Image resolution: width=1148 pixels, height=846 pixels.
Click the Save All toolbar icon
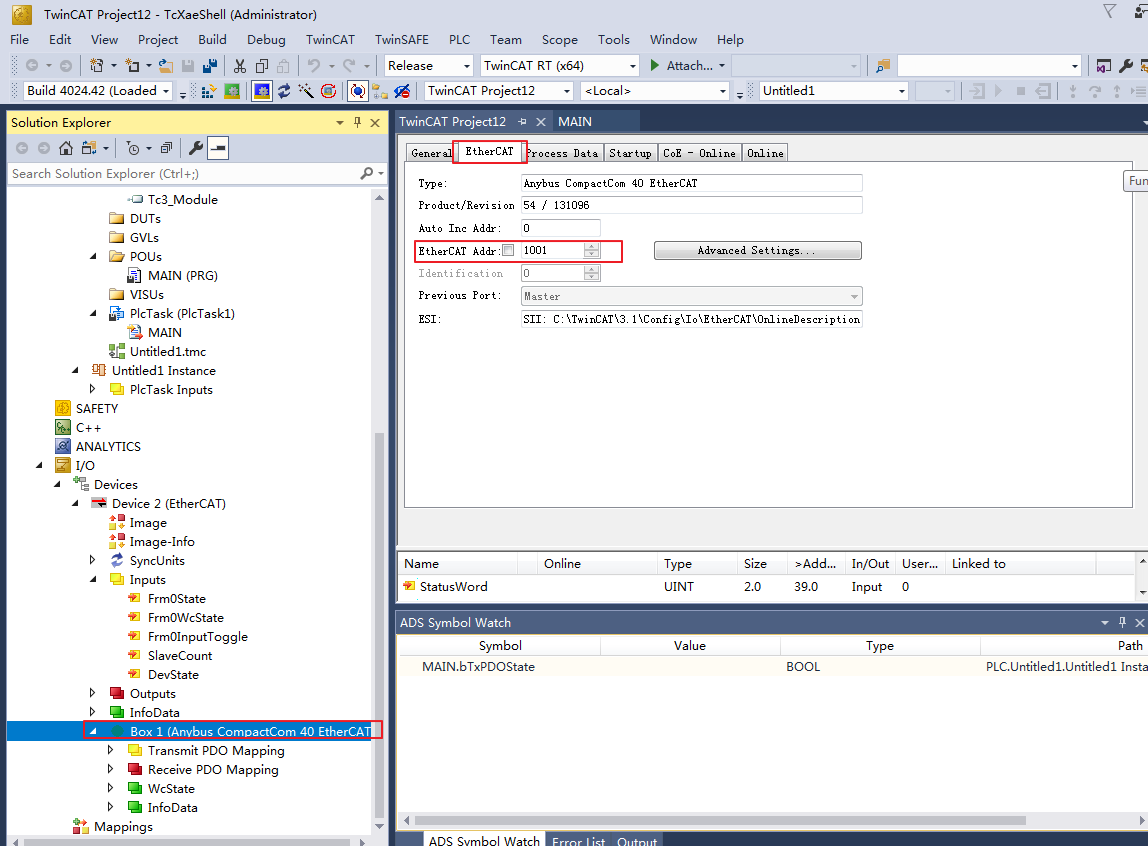coord(210,66)
